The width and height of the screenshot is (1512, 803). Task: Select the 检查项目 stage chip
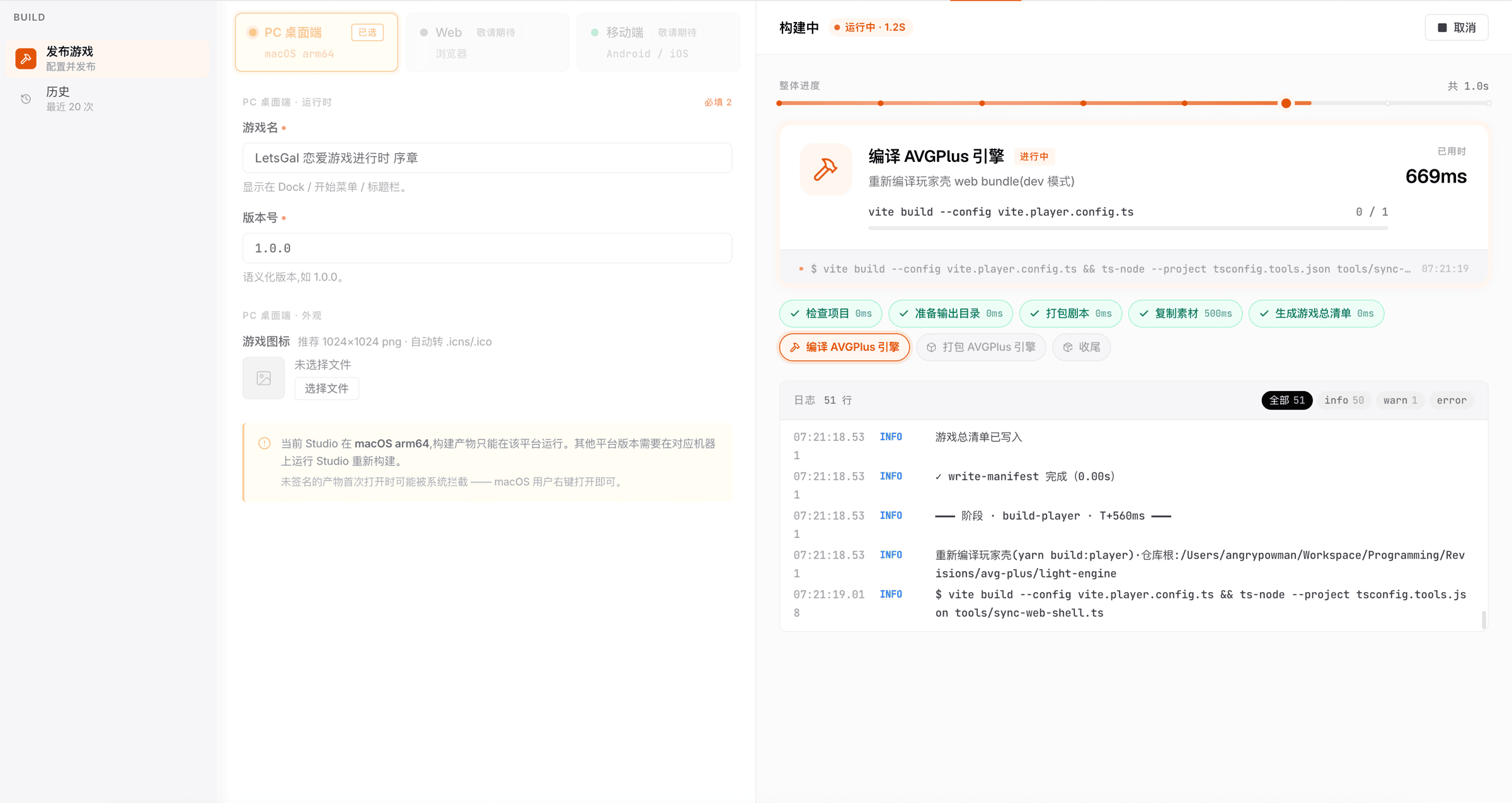(830, 314)
